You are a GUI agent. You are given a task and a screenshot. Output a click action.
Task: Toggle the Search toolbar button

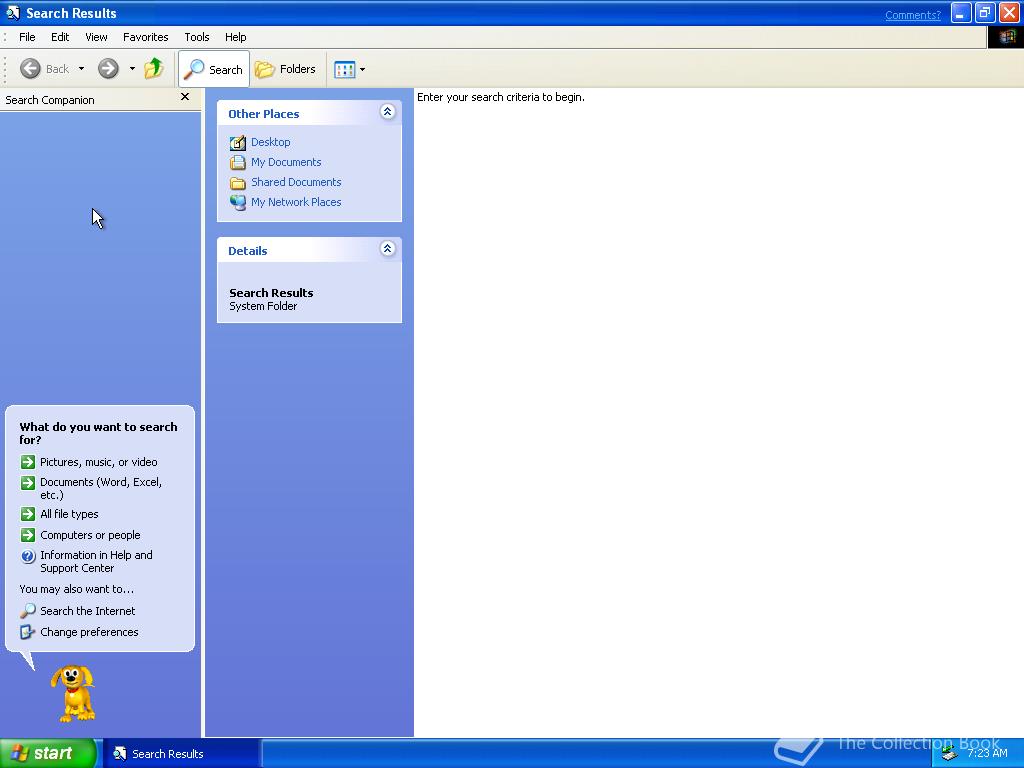[214, 69]
